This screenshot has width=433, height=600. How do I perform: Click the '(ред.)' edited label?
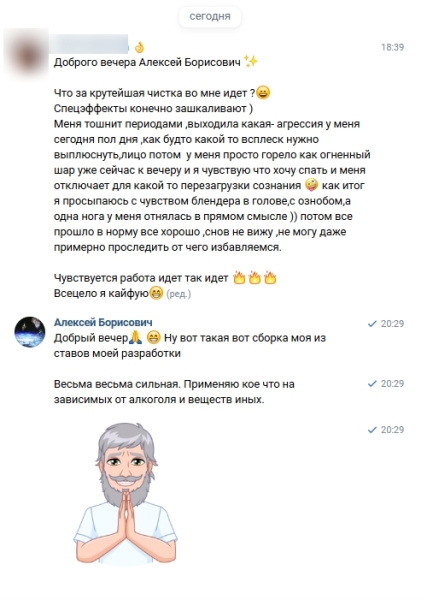coord(179,294)
